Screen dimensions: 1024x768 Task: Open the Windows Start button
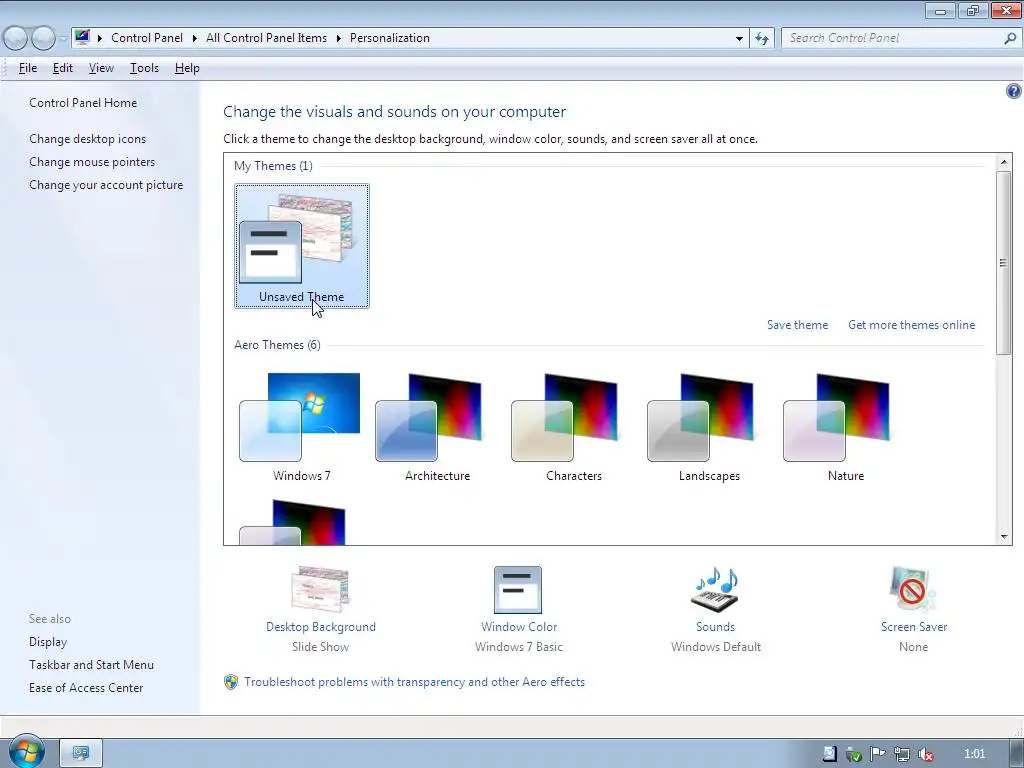[26, 751]
